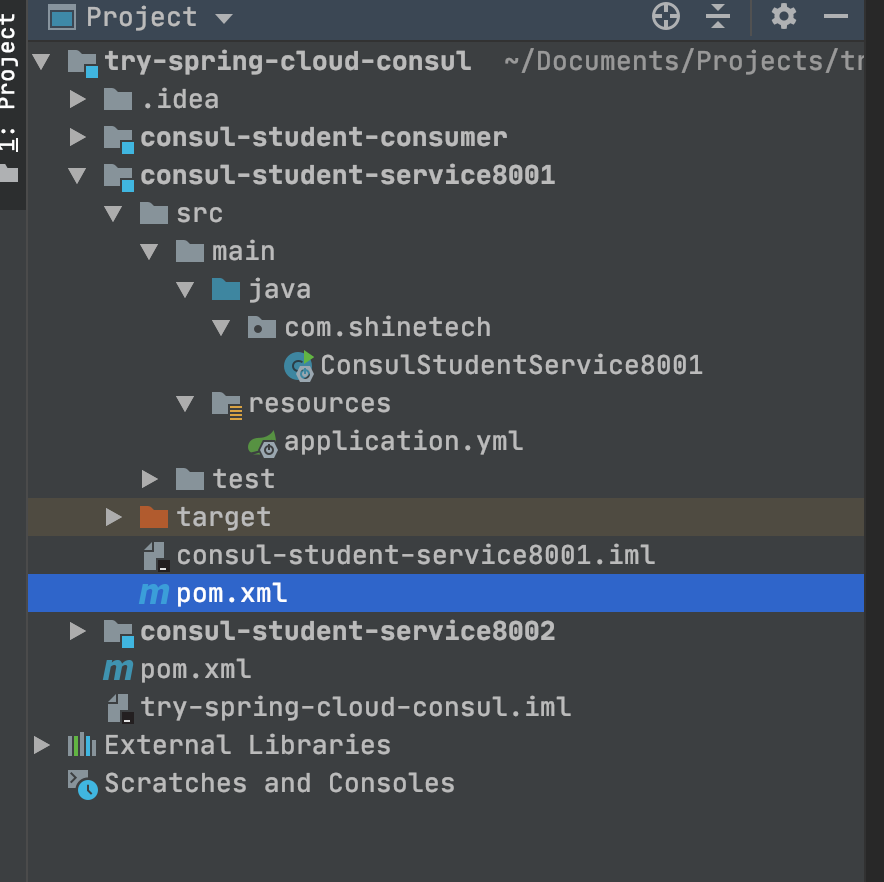Expand the test folder
The width and height of the screenshot is (884, 882).
[149, 479]
